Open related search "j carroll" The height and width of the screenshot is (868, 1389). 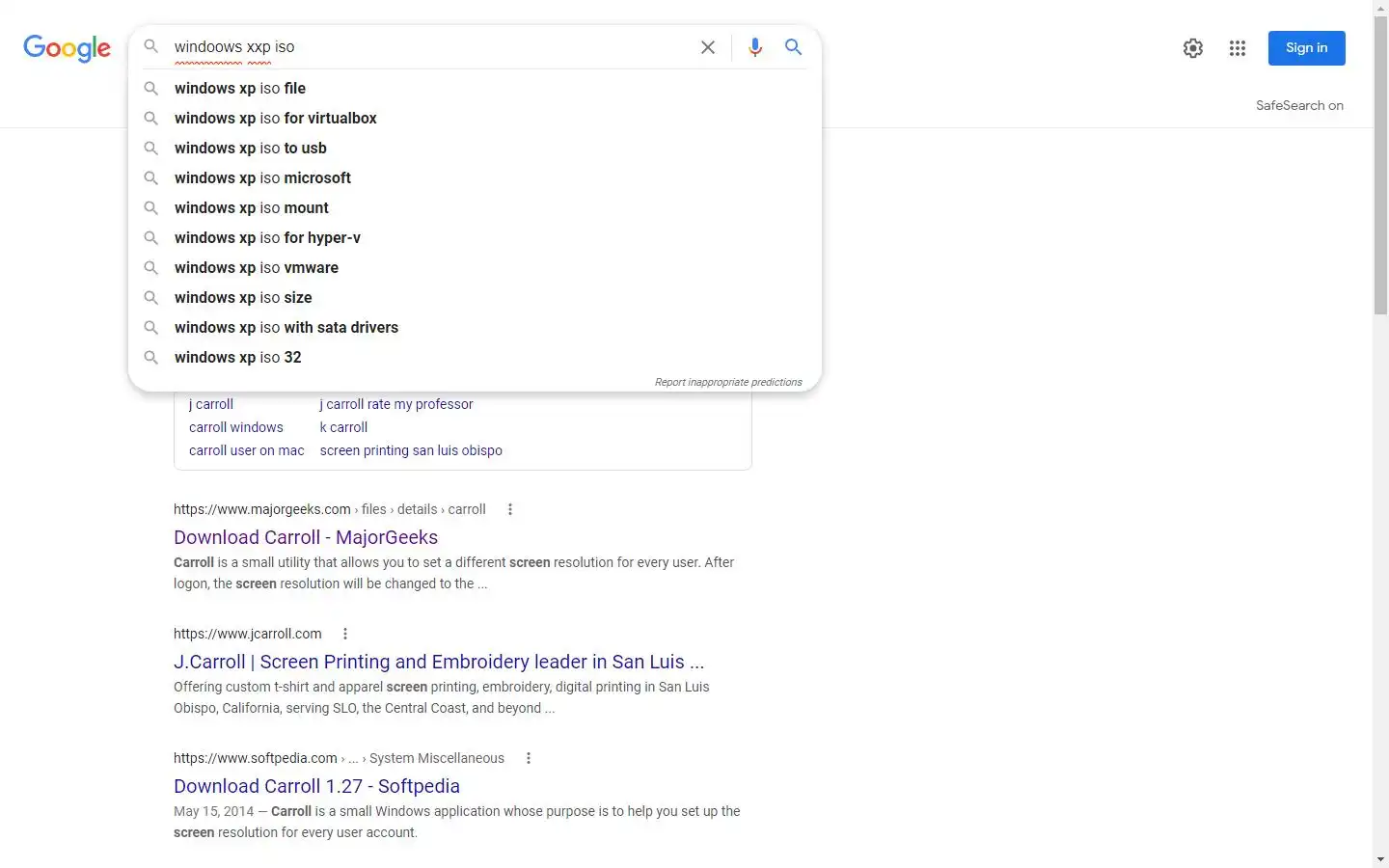211,404
